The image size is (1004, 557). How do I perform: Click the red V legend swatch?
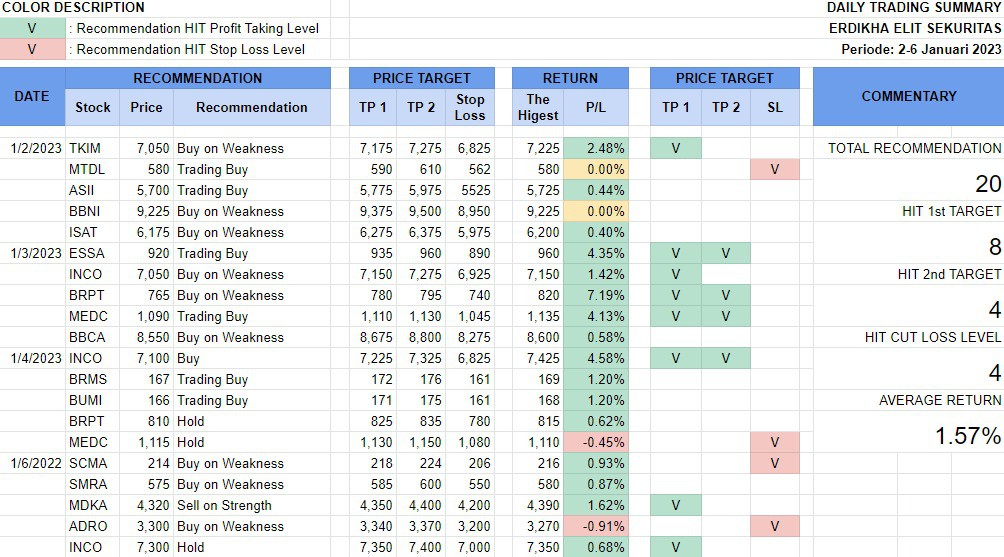(x=32, y=49)
